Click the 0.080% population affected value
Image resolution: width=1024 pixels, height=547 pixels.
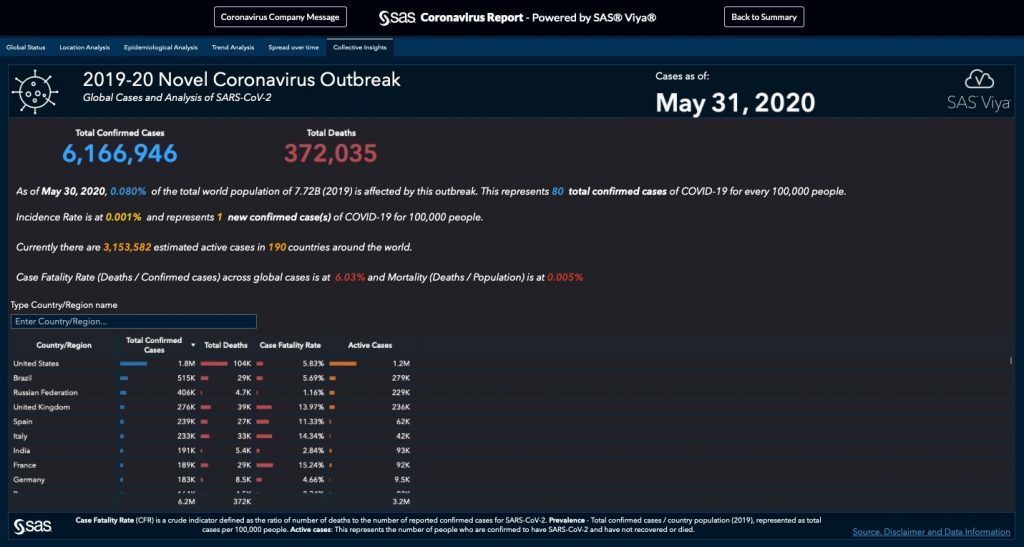pos(129,191)
